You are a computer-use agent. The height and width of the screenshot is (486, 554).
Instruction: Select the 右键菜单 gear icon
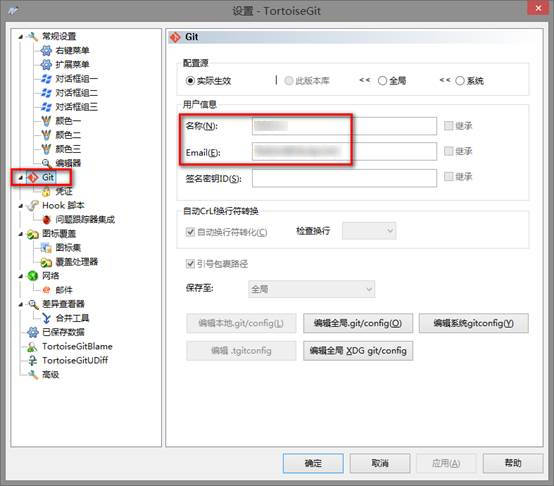pyautogui.click(x=46, y=51)
